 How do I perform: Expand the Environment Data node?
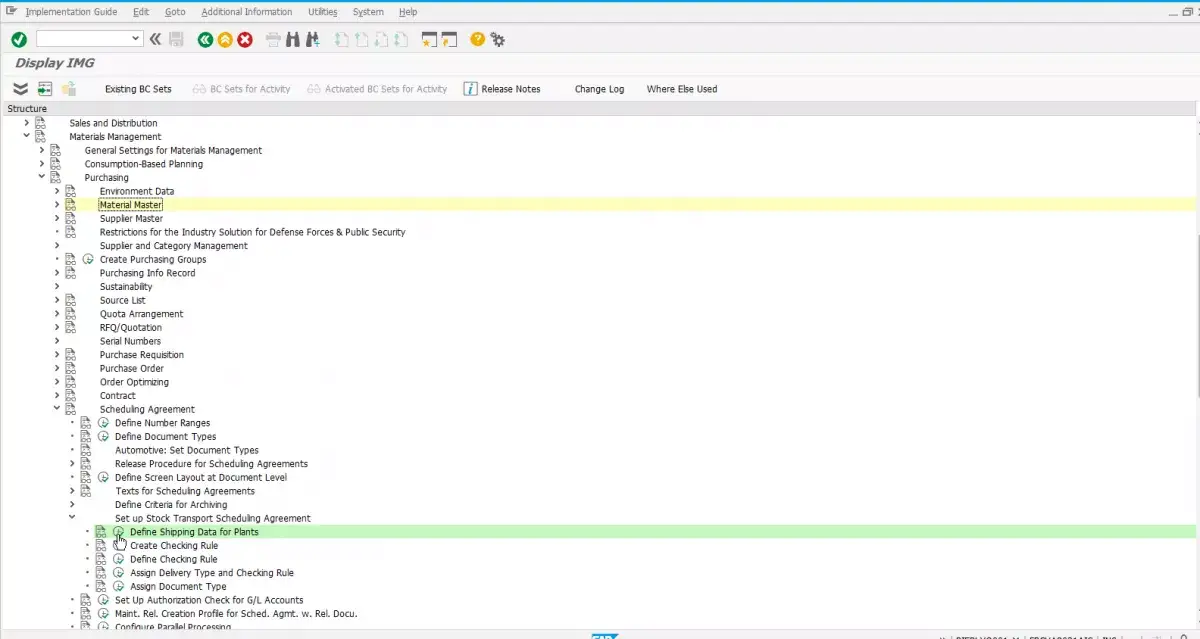pos(57,191)
